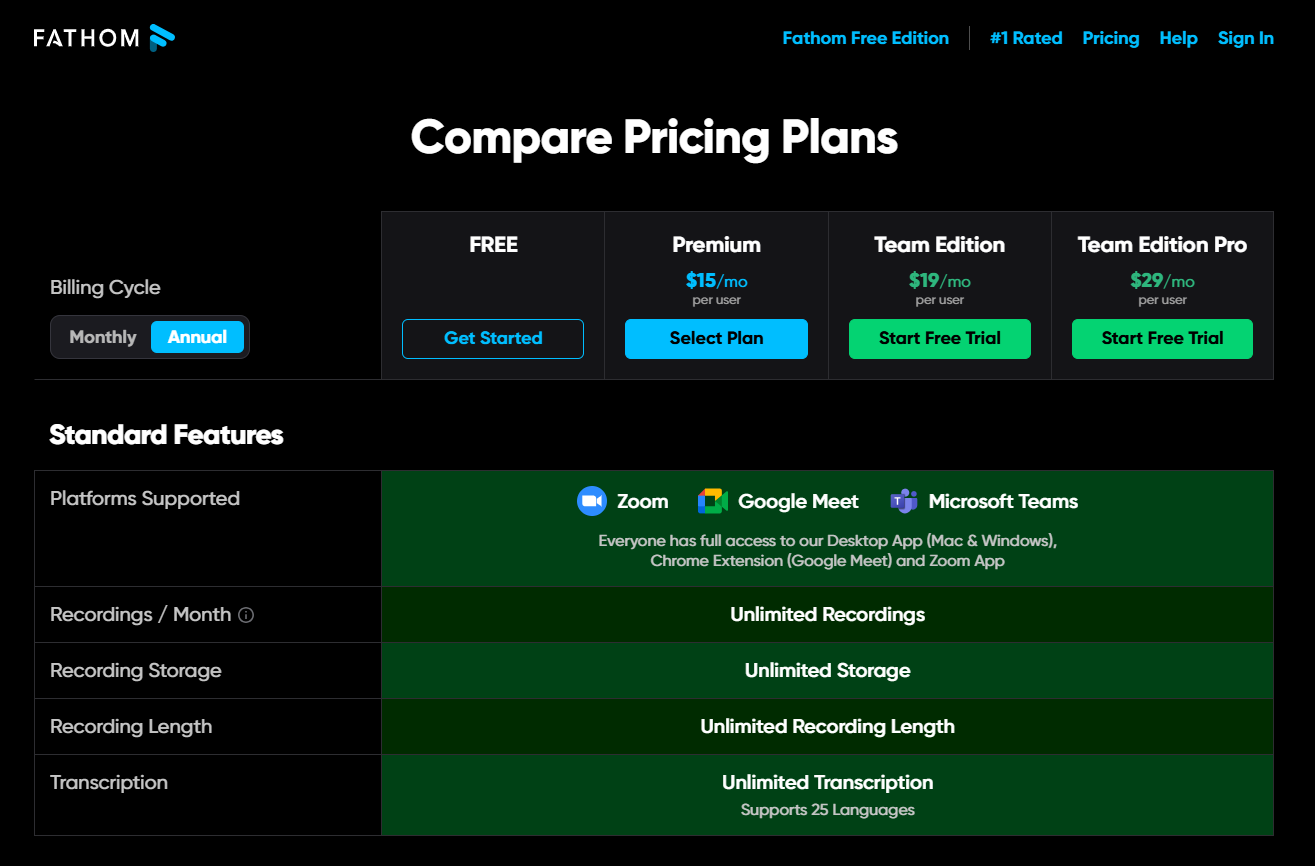Click the Team Edition plan title

[939, 245]
